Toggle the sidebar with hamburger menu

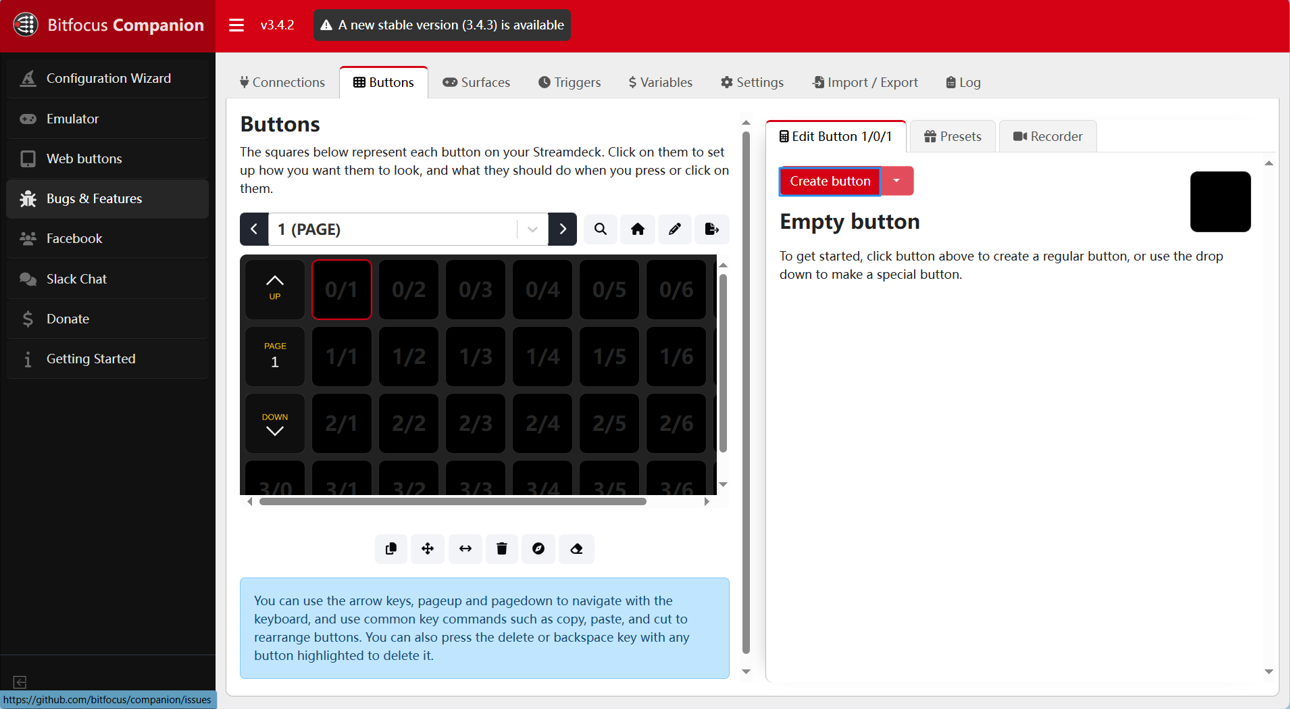236,25
